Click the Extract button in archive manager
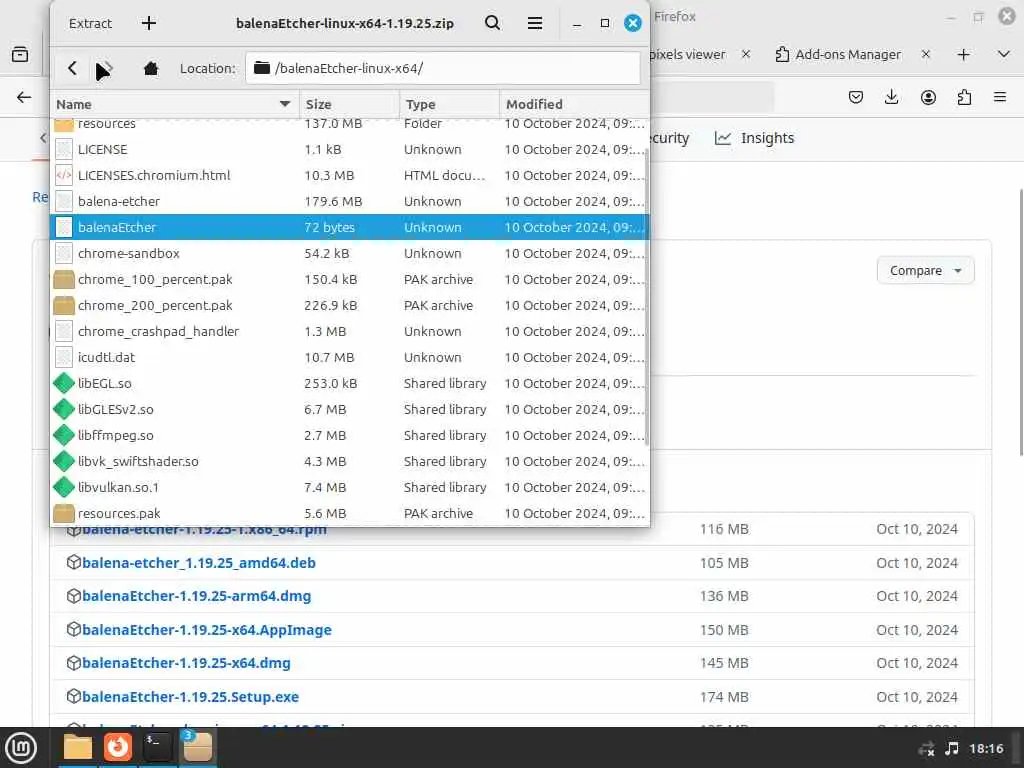Viewport: 1024px width, 768px height. click(x=90, y=24)
